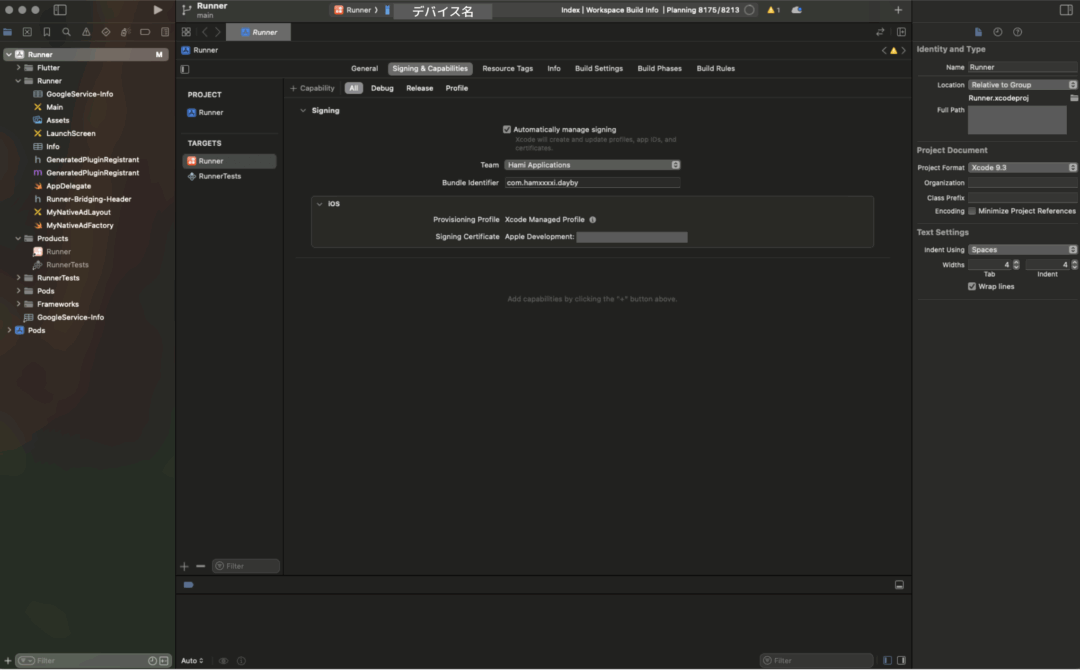Switch to the General tab
1080x670 pixels.
(x=364, y=68)
